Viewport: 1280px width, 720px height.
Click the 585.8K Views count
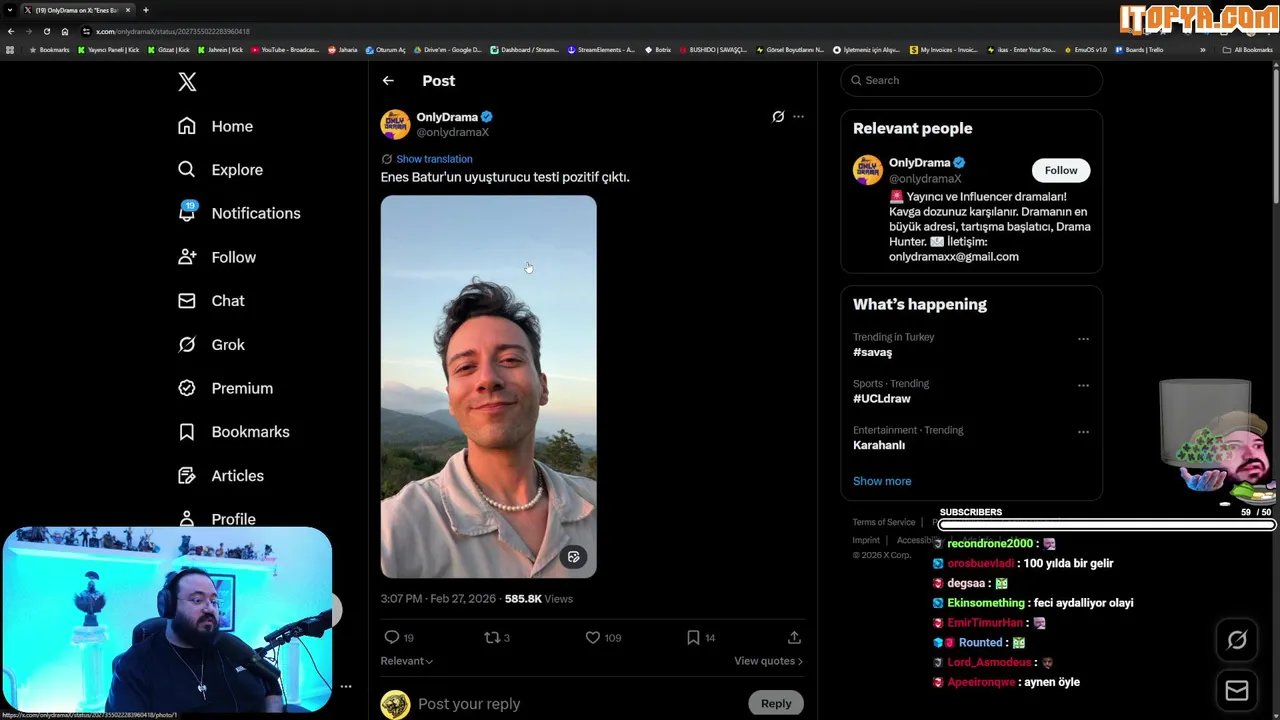[x=538, y=599]
